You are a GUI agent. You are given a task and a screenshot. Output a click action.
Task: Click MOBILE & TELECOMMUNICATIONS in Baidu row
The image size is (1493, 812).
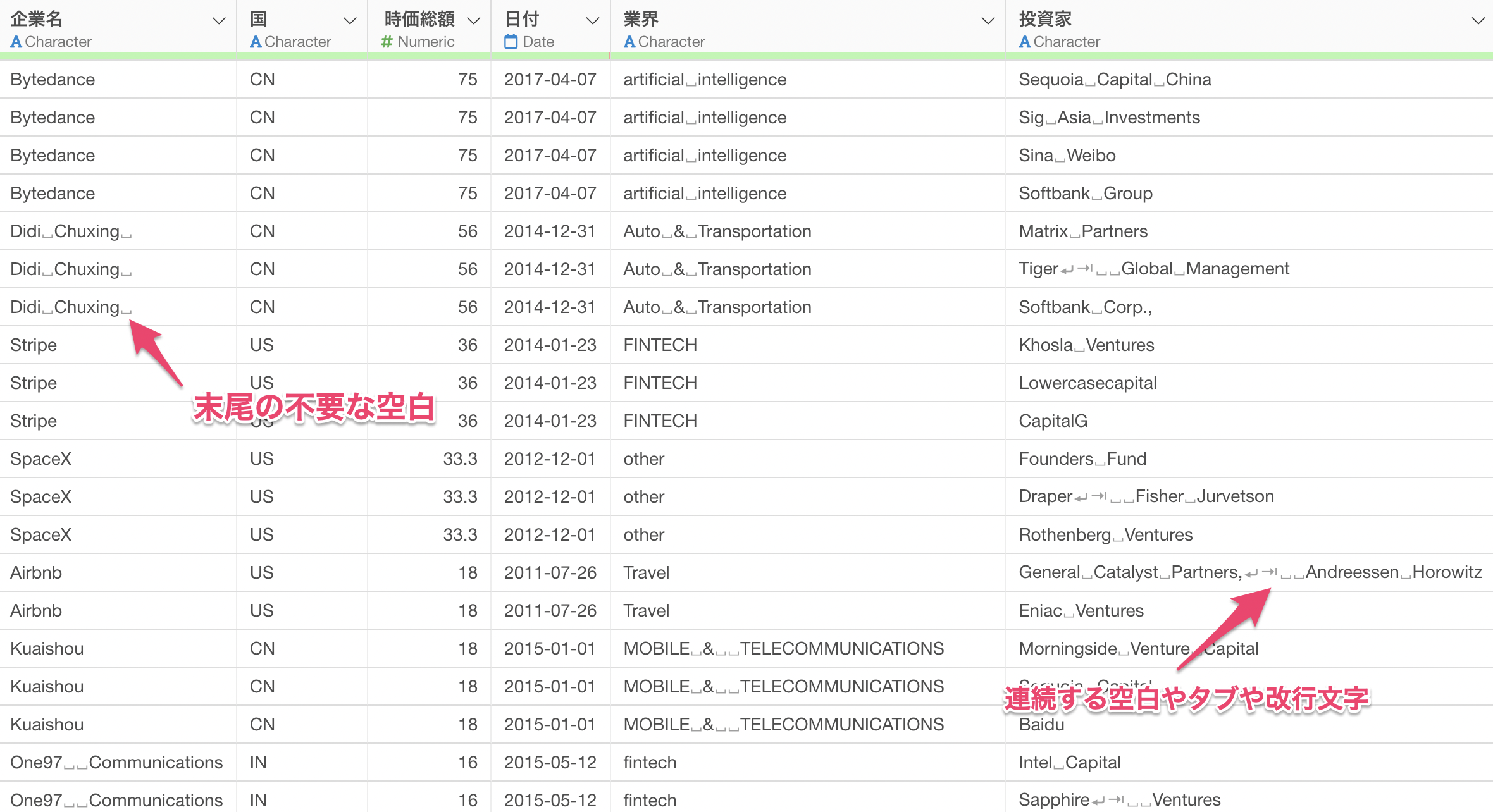(783, 724)
